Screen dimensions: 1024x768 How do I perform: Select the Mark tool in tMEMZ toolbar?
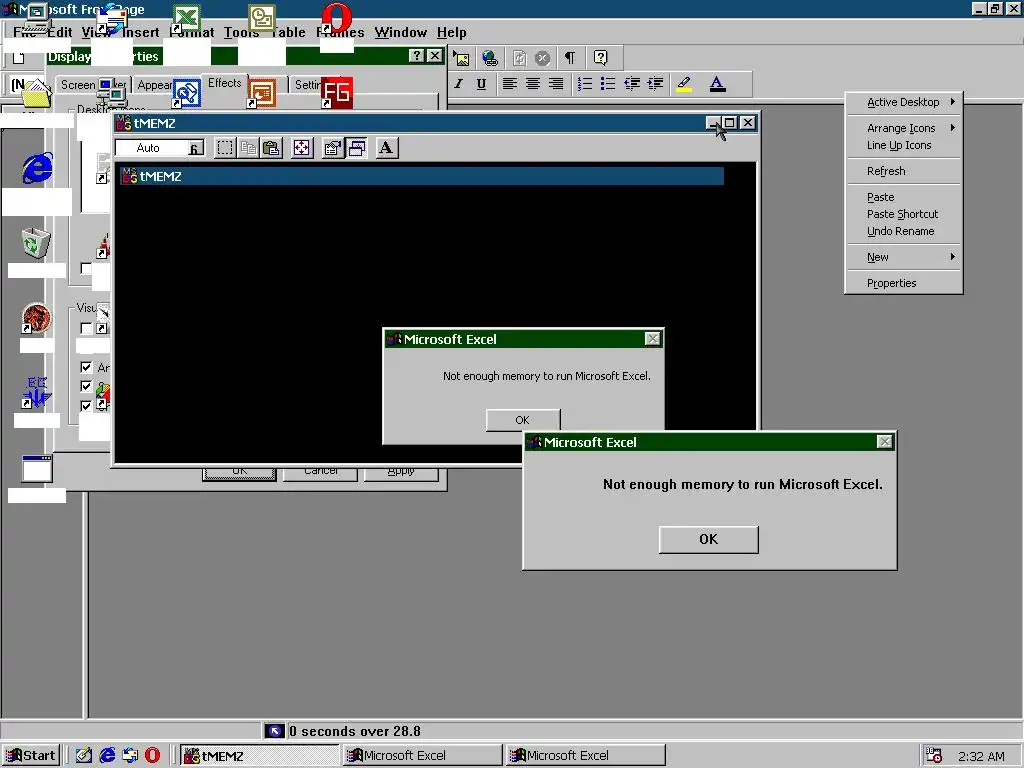[x=225, y=148]
